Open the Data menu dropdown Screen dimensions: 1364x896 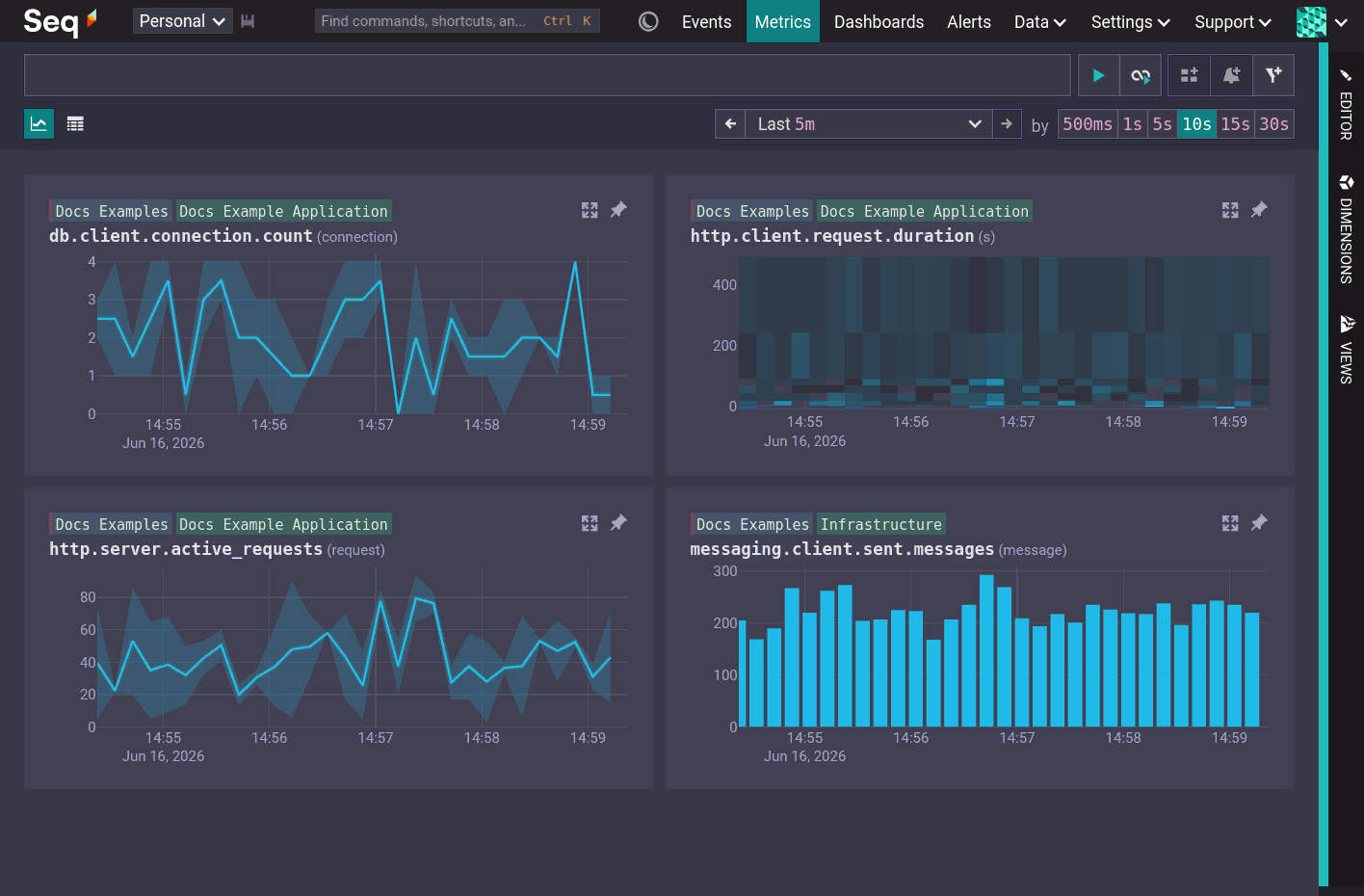pyautogui.click(x=1040, y=22)
